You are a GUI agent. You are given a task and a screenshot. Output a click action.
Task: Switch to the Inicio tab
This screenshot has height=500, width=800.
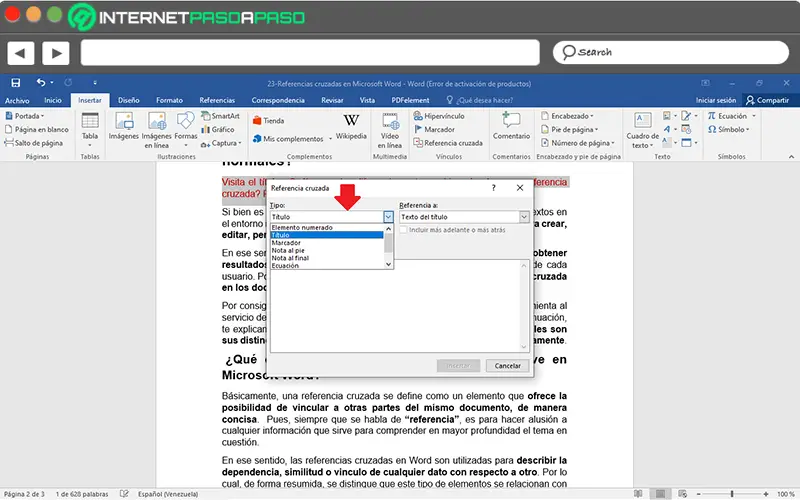pos(53,101)
